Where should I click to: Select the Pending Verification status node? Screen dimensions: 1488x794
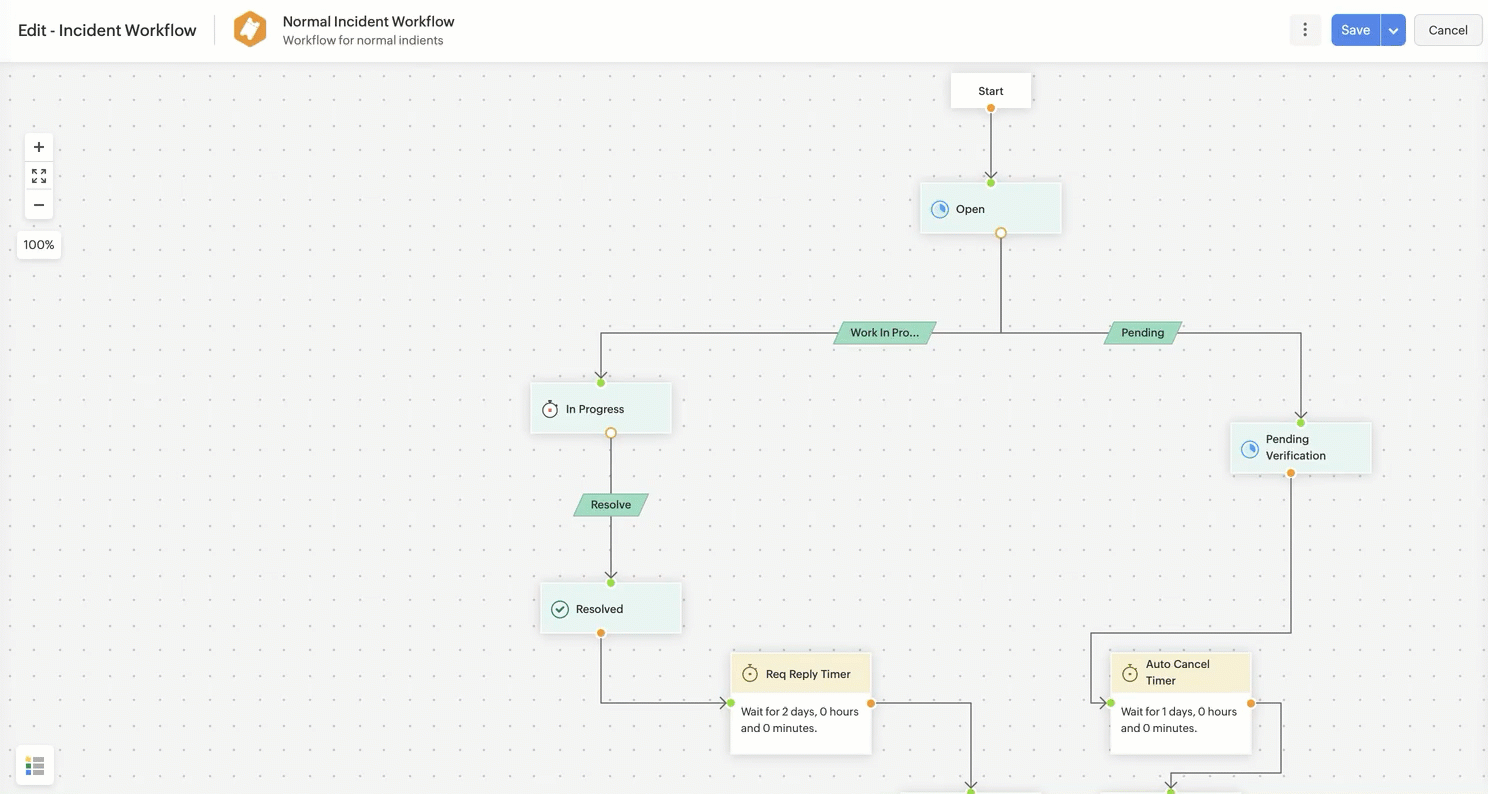(1300, 447)
